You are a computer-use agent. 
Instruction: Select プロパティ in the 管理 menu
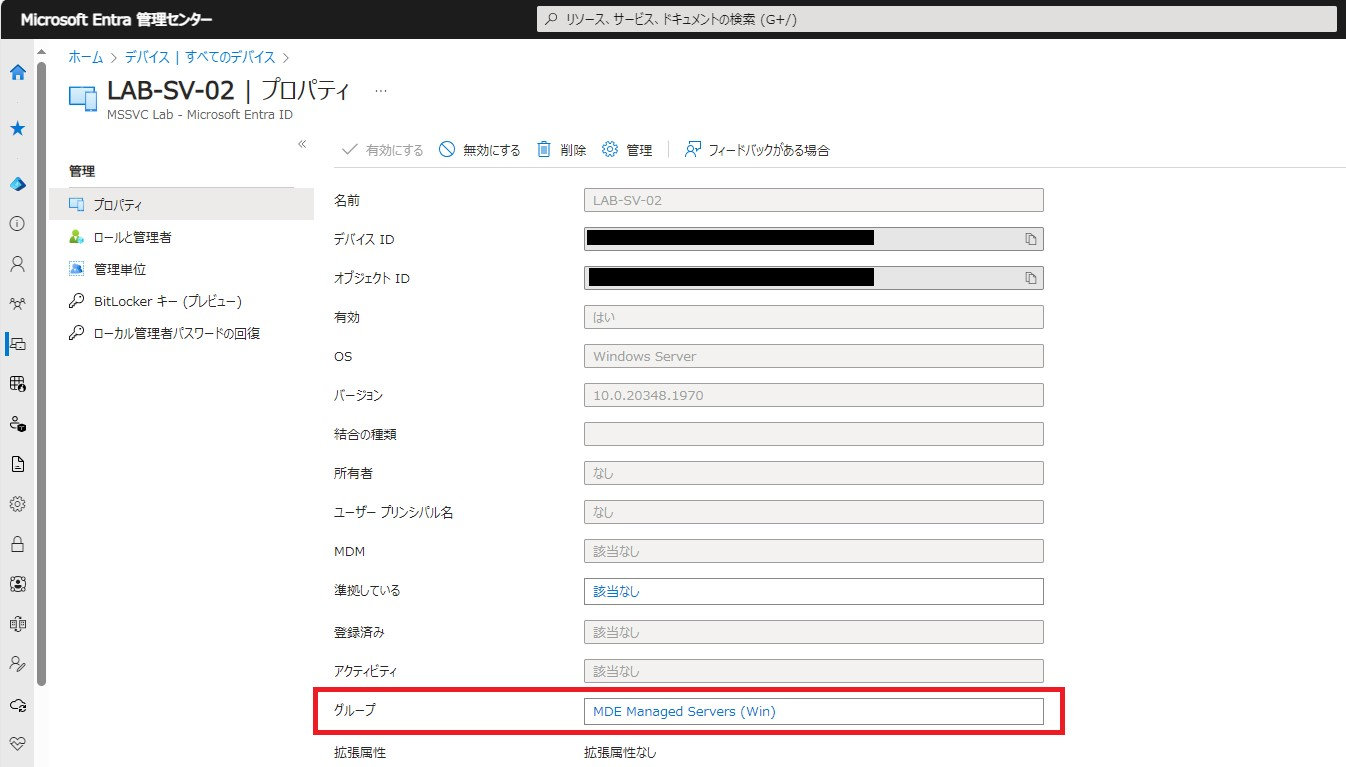click(181, 205)
